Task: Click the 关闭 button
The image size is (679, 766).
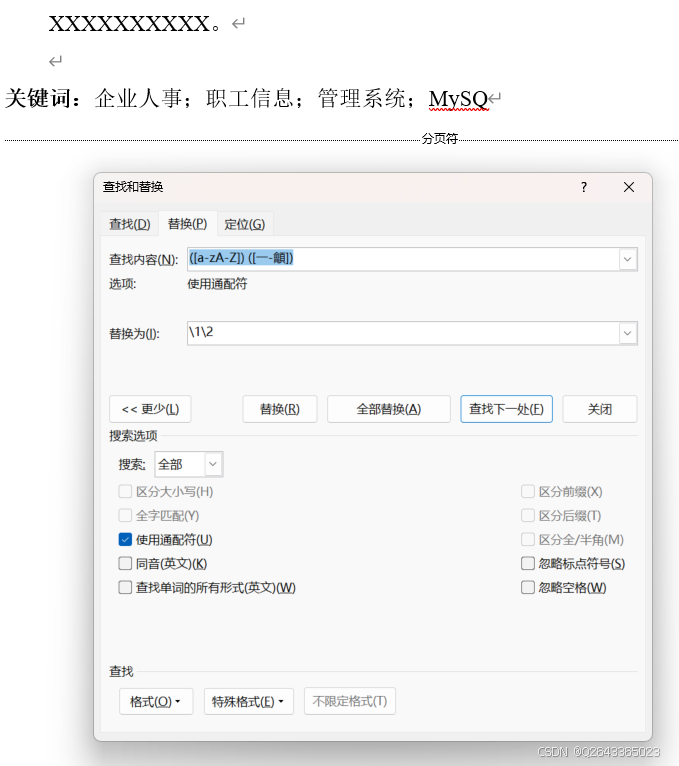Action: 599,409
